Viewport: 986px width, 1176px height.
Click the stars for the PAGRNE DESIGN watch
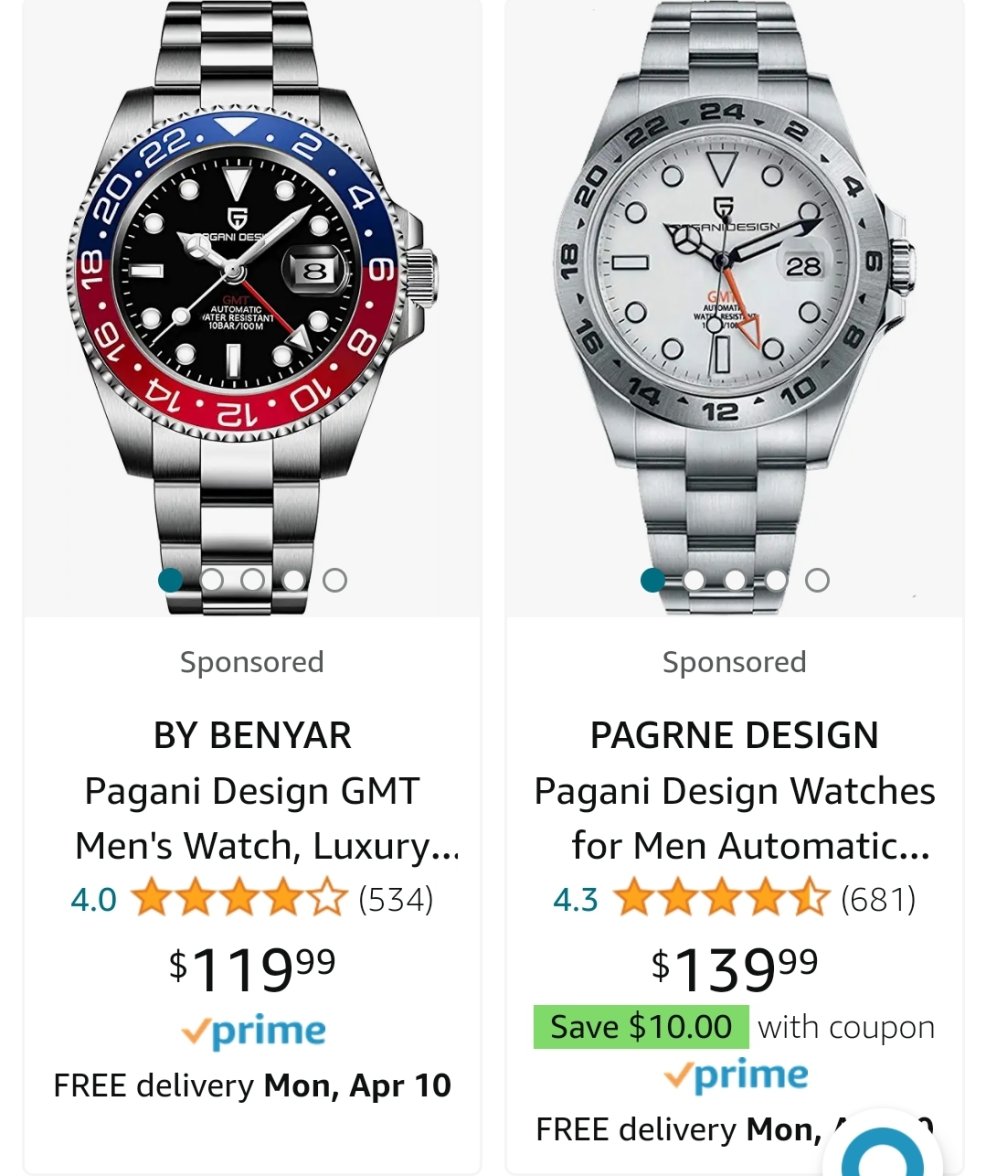coord(721,899)
